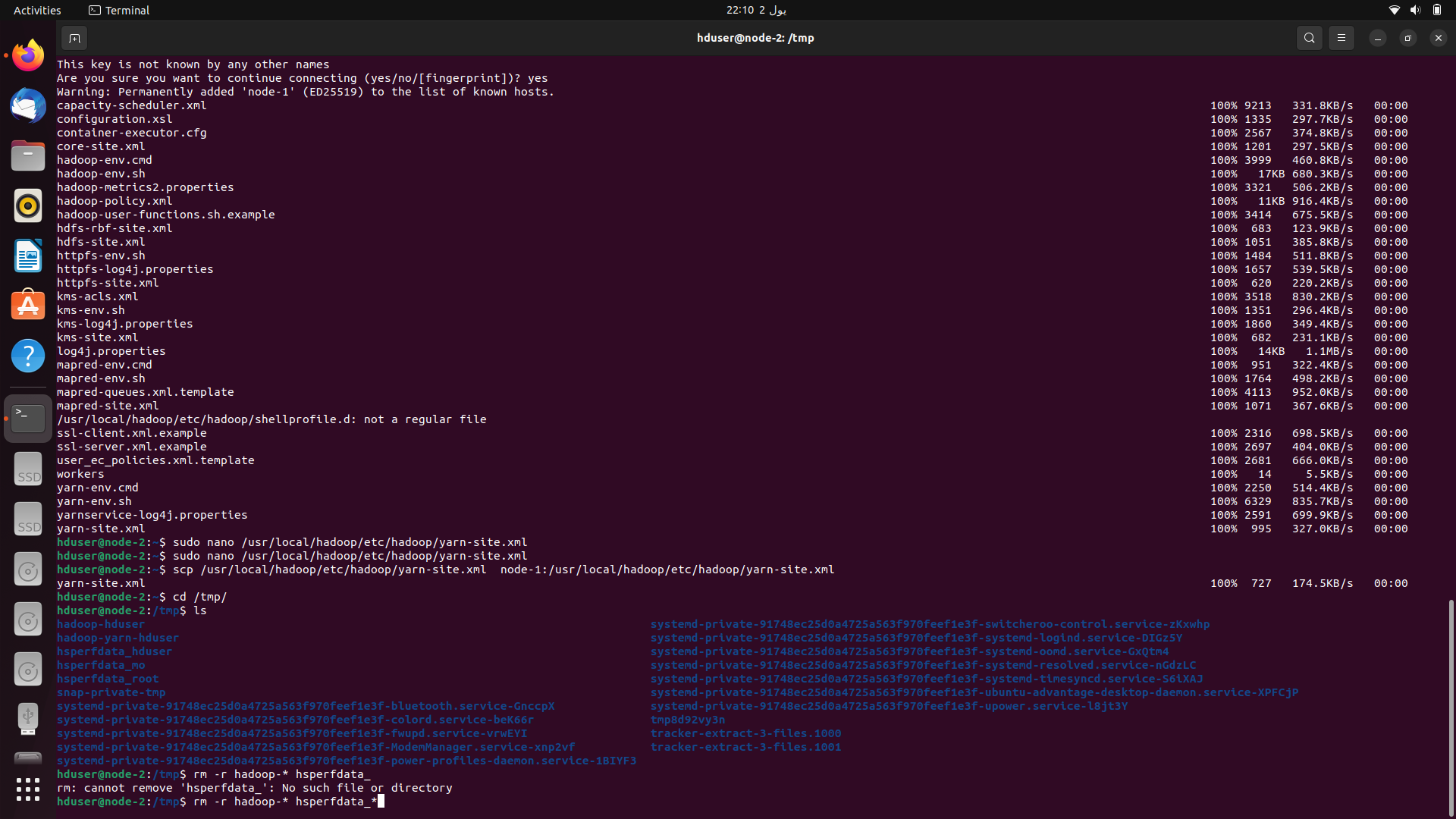Open the terminal hamburger menu
Image resolution: width=1456 pixels, height=819 pixels.
click(1341, 38)
